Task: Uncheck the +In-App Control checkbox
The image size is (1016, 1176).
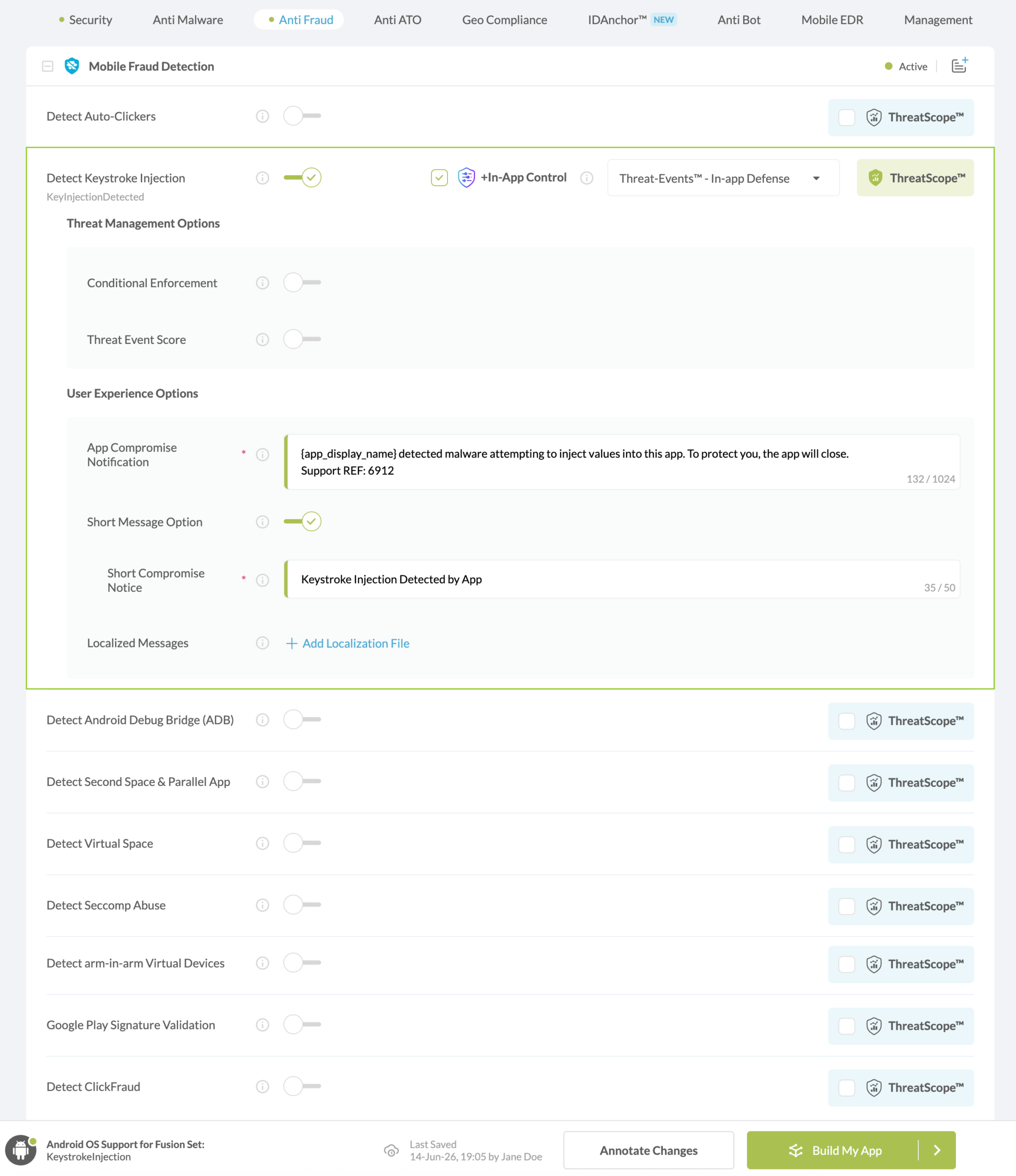Action: pyautogui.click(x=440, y=178)
